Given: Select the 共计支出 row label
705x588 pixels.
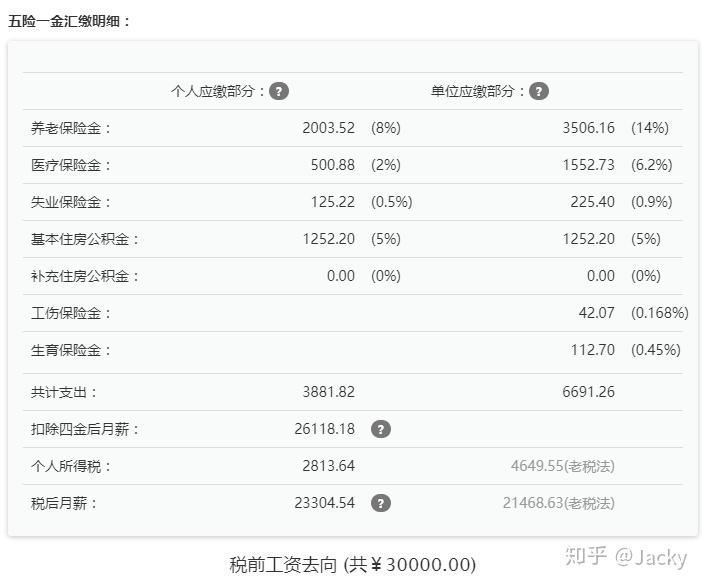Looking at the screenshot, I should [x=63, y=392].
